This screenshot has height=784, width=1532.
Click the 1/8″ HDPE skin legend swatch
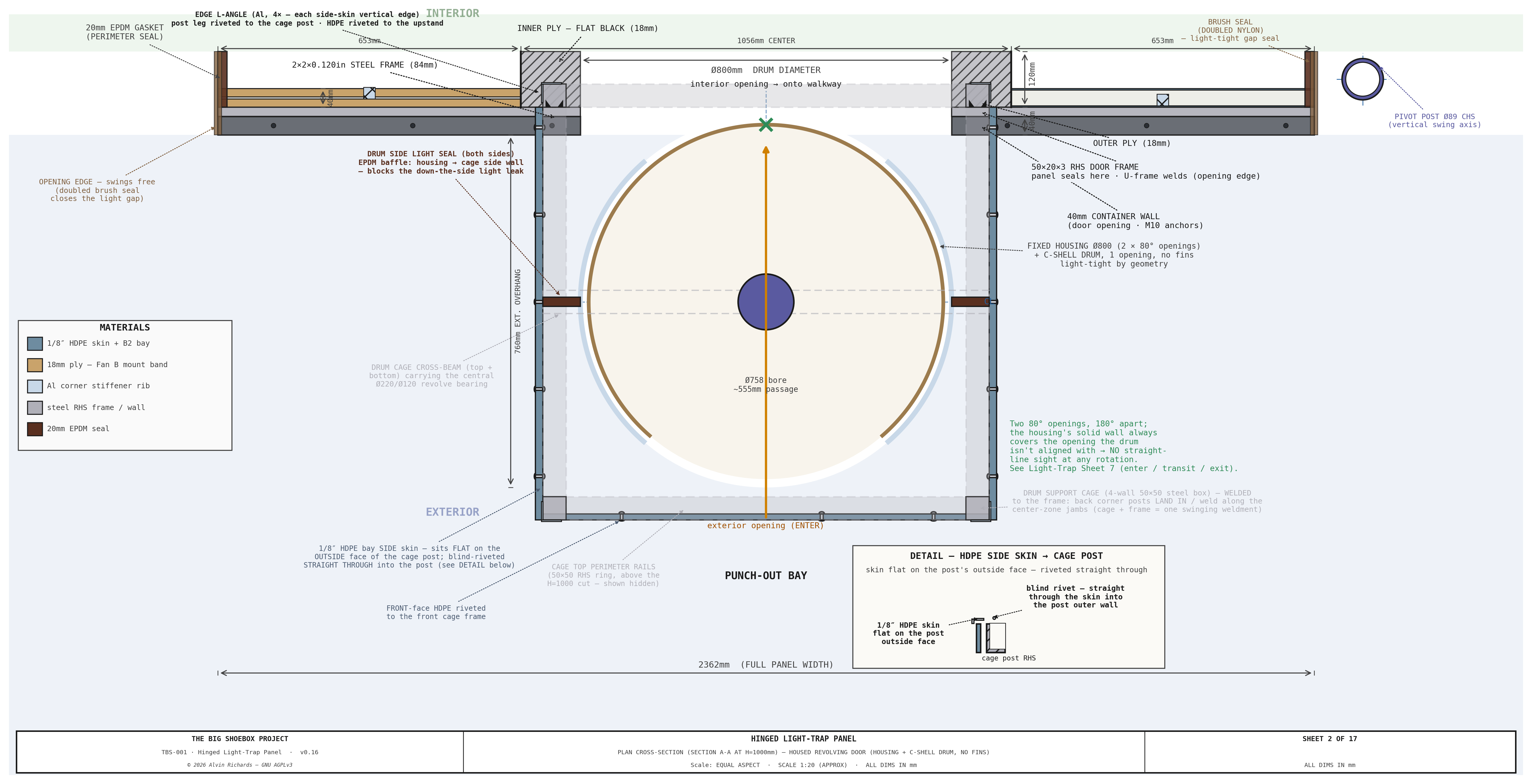35,344
